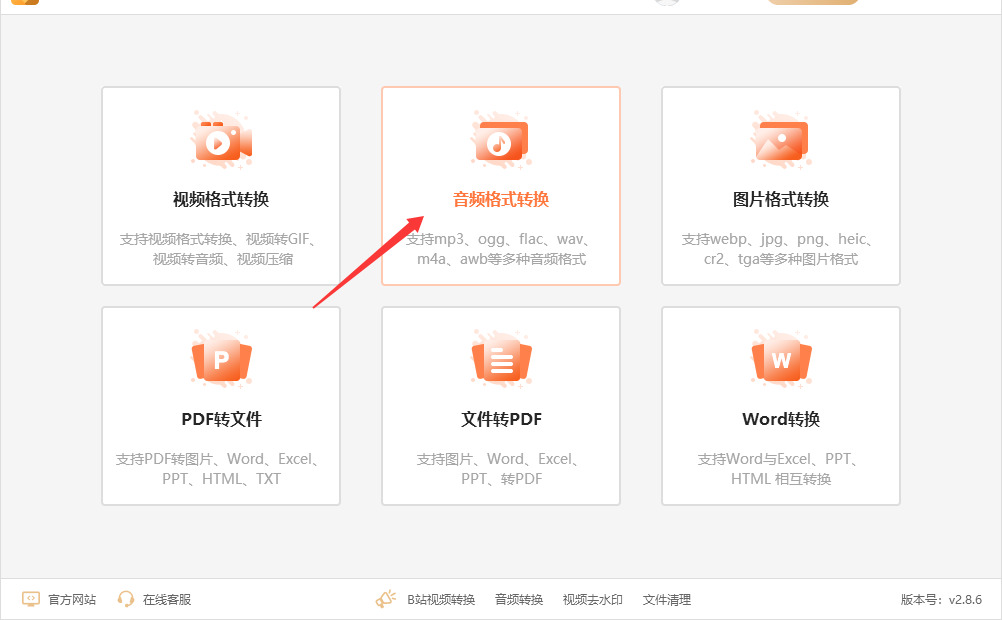Open B站视频转换 from the bottom bar
The height and width of the screenshot is (620, 1002).
tap(441, 600)
